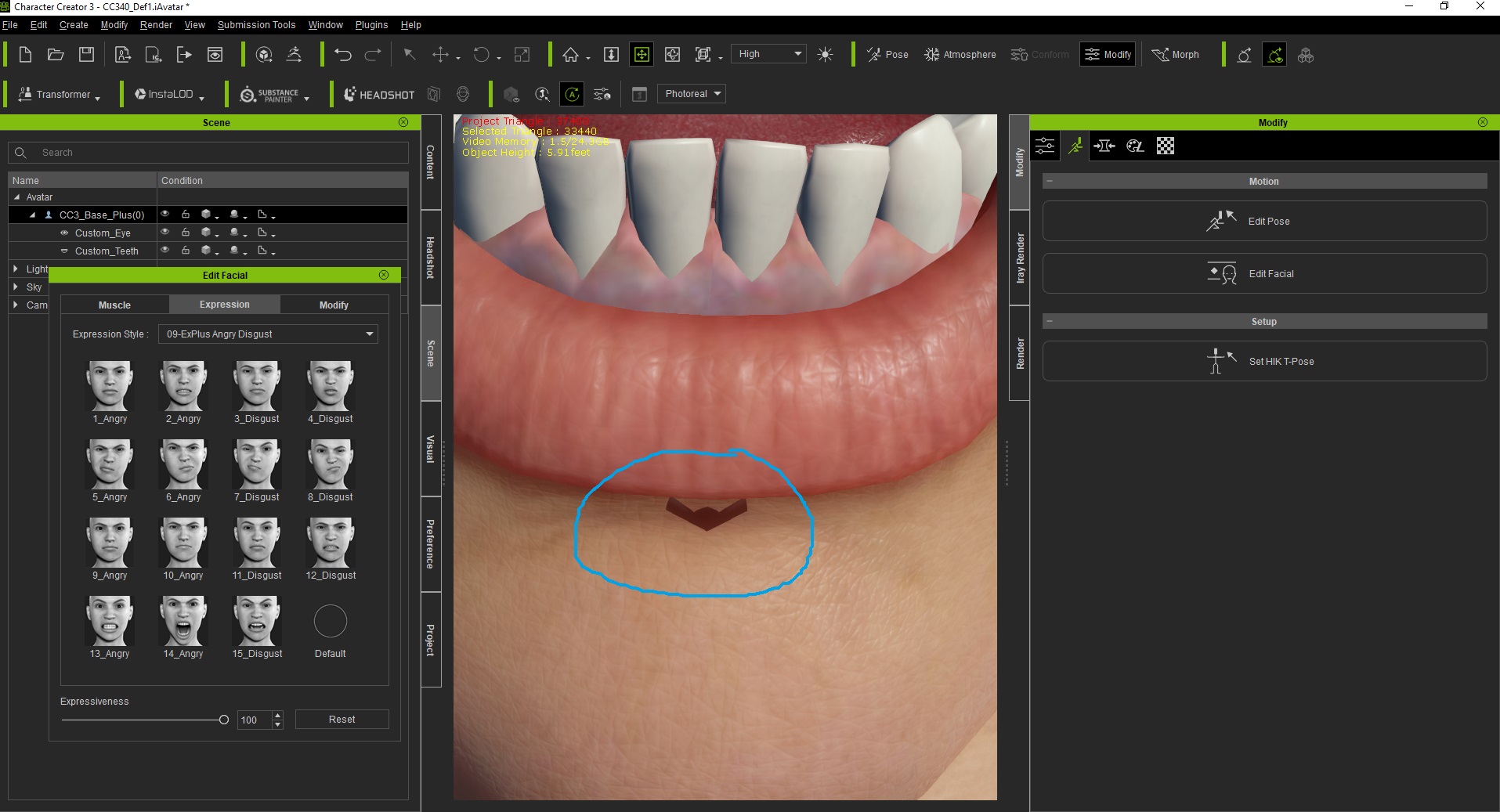Click the Atmosphere toolbar button
Screen dimensions: 1500x812
click(x=960, y=55)
